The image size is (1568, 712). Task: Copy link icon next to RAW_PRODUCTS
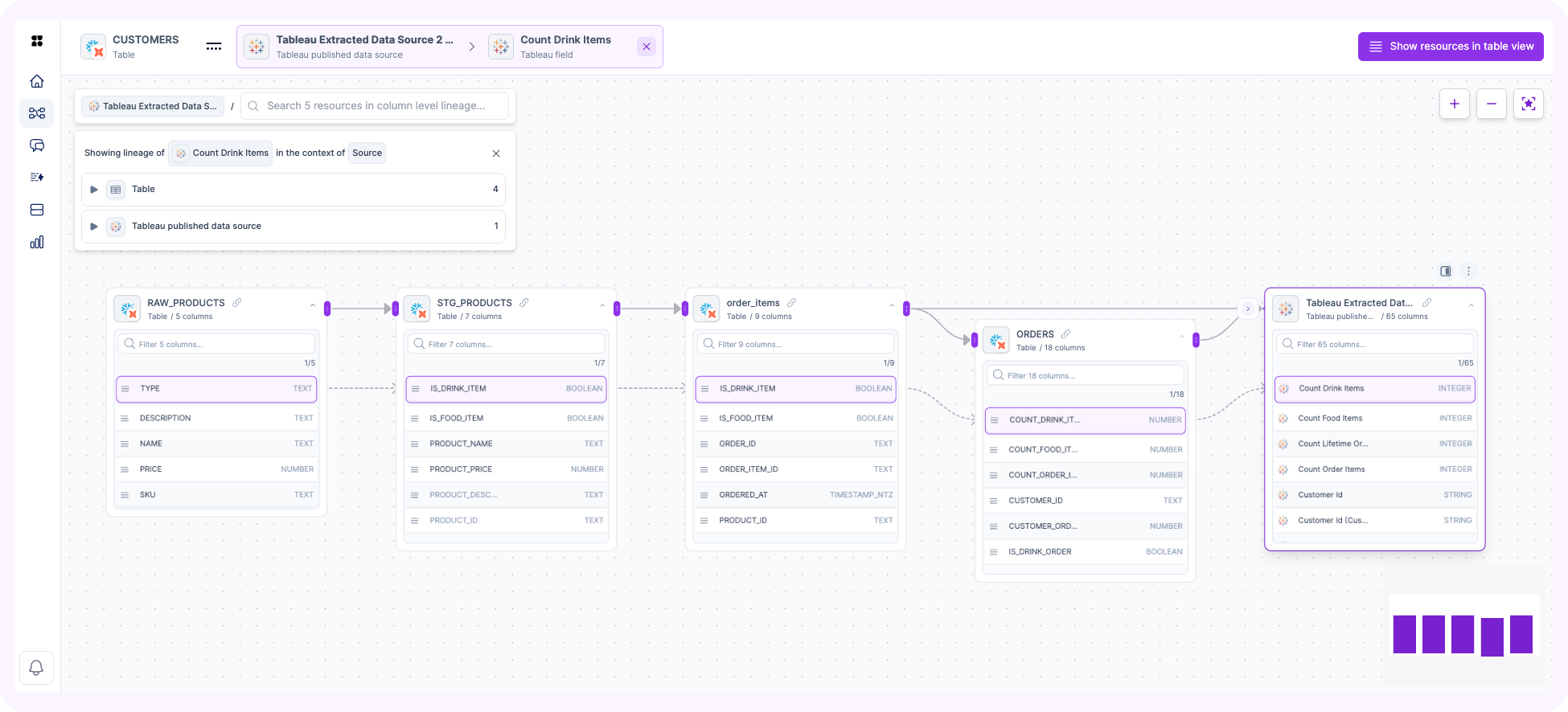[x=237, y=303]
